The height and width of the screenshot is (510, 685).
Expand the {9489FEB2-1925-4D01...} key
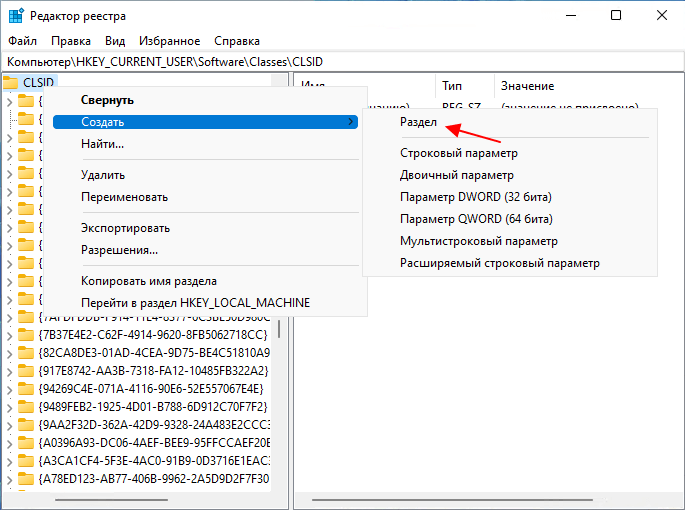coord(9,408)
